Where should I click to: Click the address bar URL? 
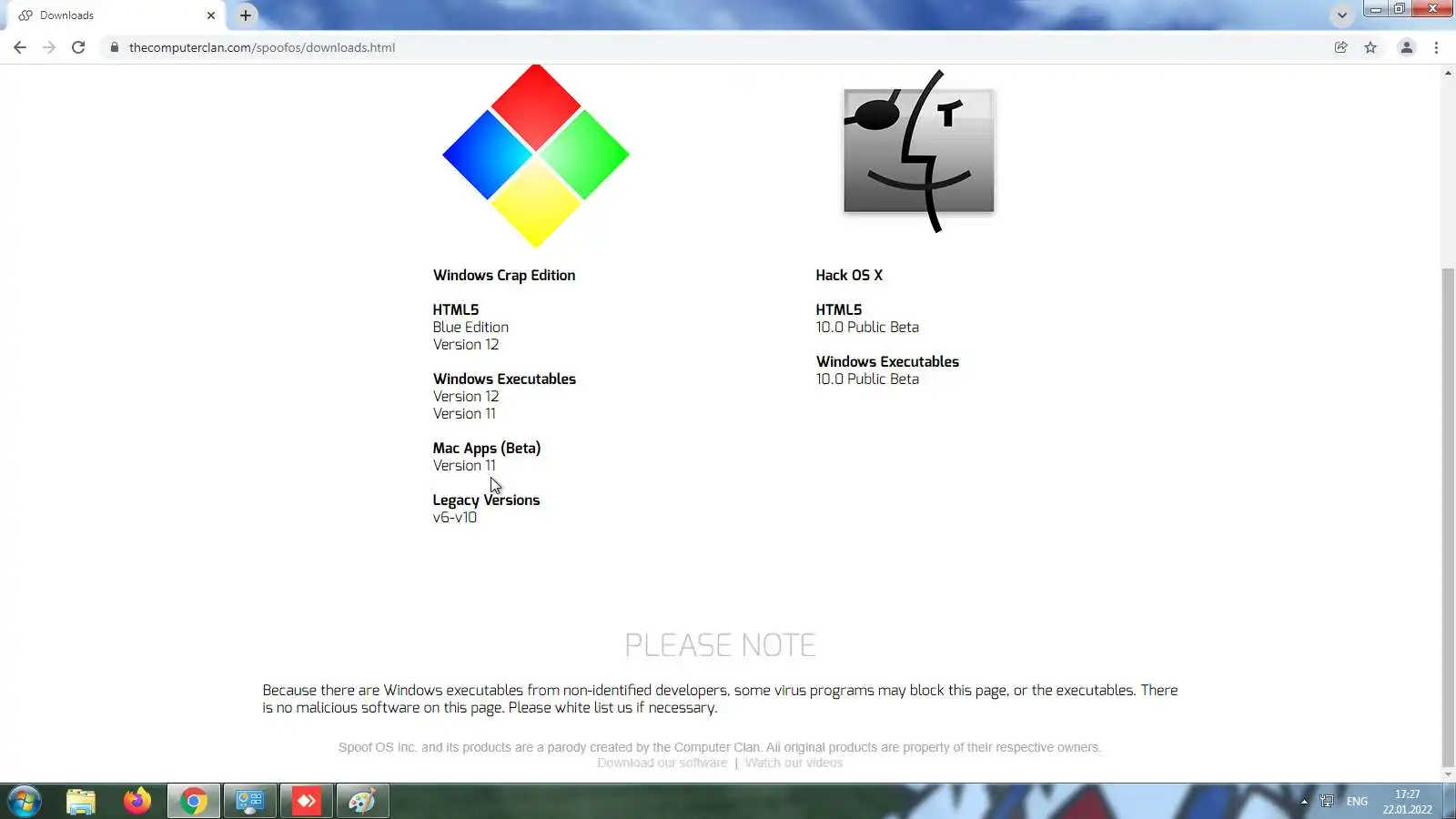tap(262, 47)
